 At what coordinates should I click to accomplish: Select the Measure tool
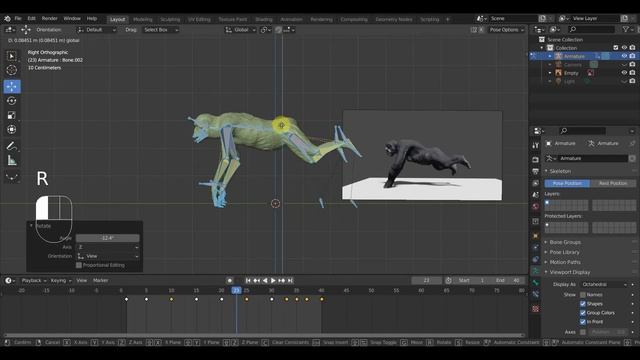[x=12, y=160]
